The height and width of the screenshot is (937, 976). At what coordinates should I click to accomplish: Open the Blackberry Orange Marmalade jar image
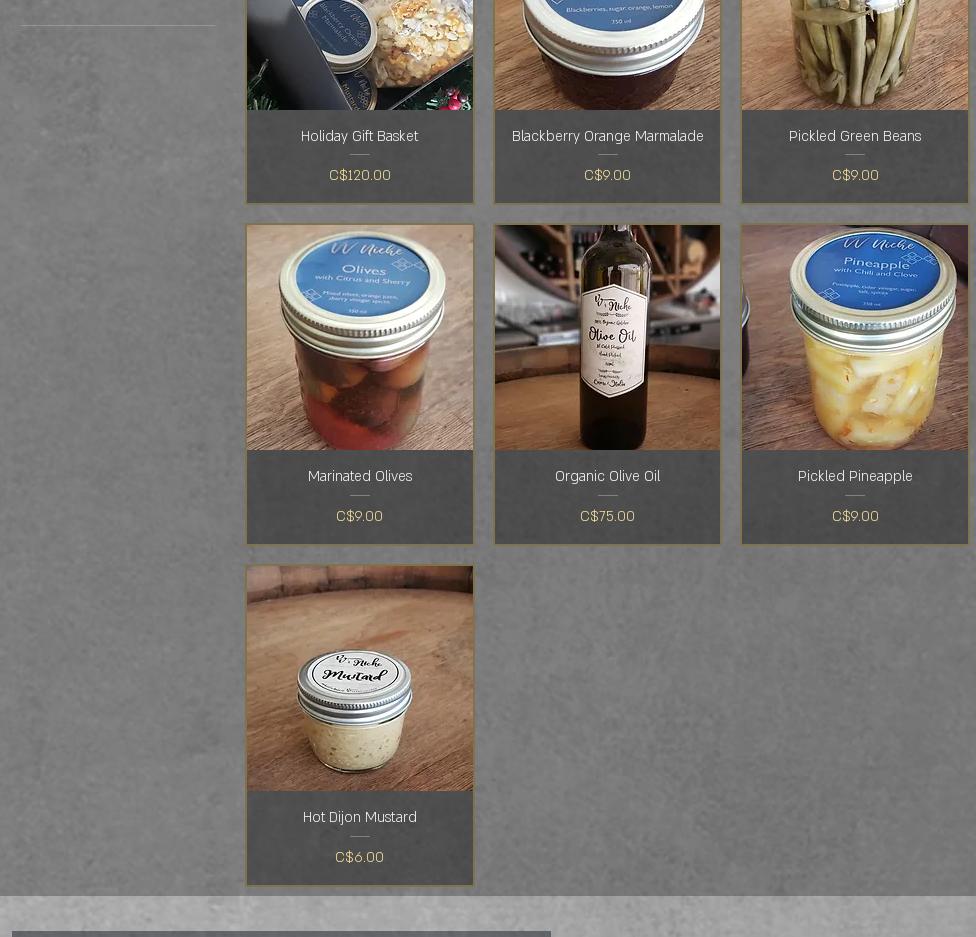point(608,55)
